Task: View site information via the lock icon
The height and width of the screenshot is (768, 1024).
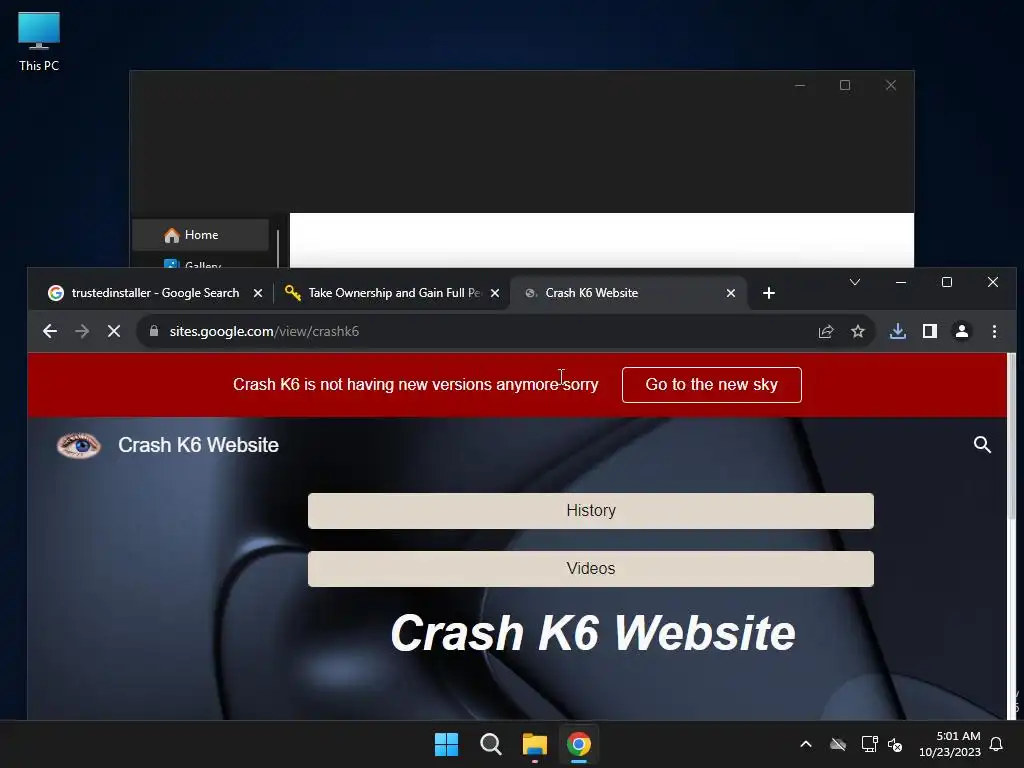Action: coord(153,331)
